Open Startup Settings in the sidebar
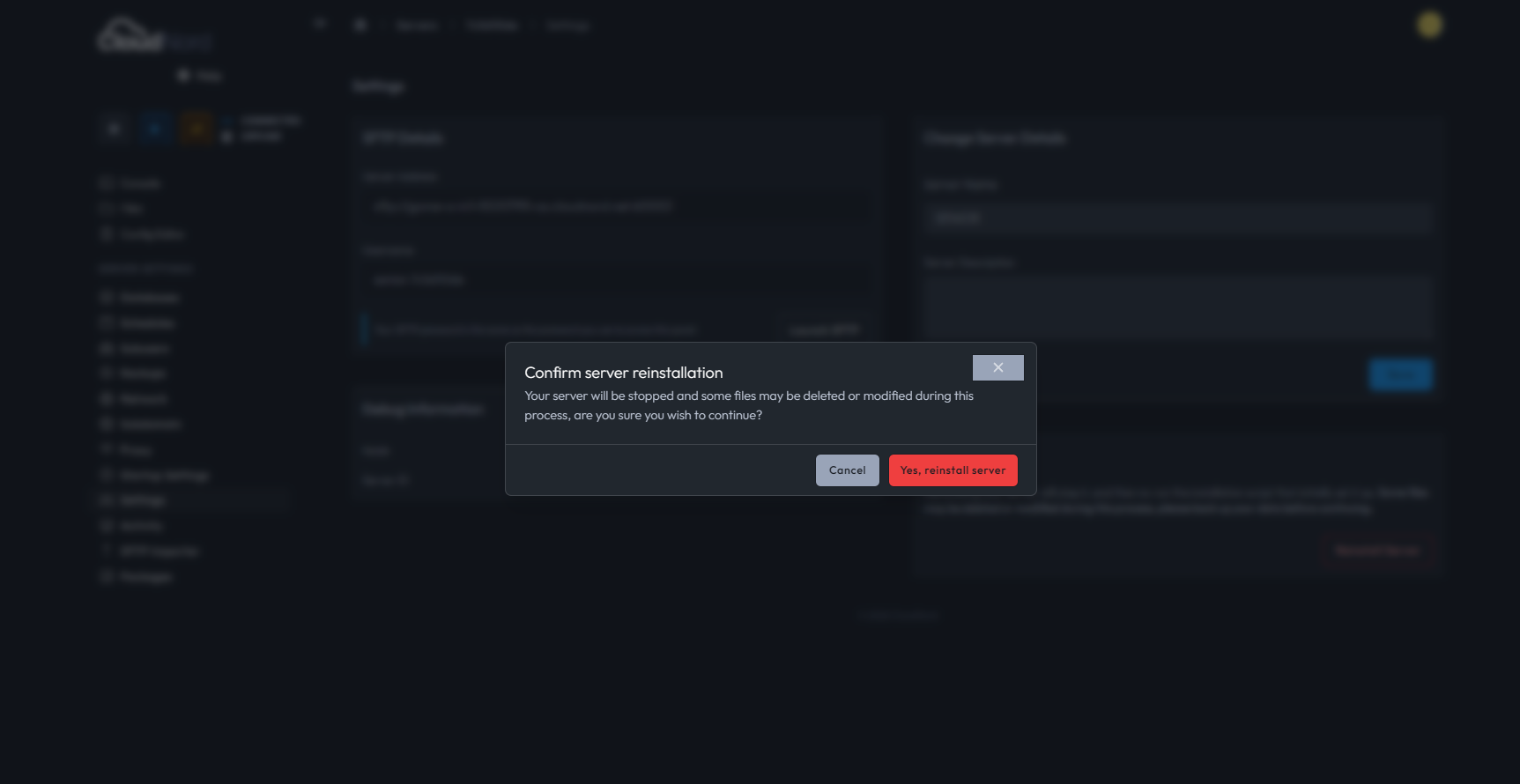 154,476
